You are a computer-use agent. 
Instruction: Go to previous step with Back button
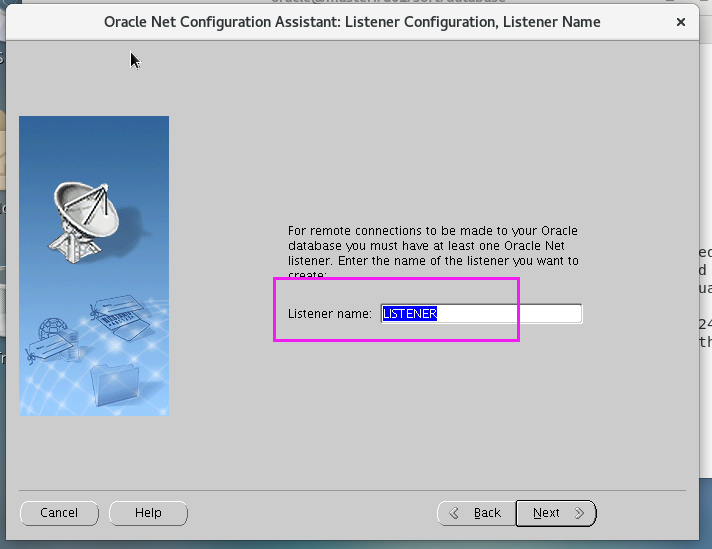pos(476,513)
